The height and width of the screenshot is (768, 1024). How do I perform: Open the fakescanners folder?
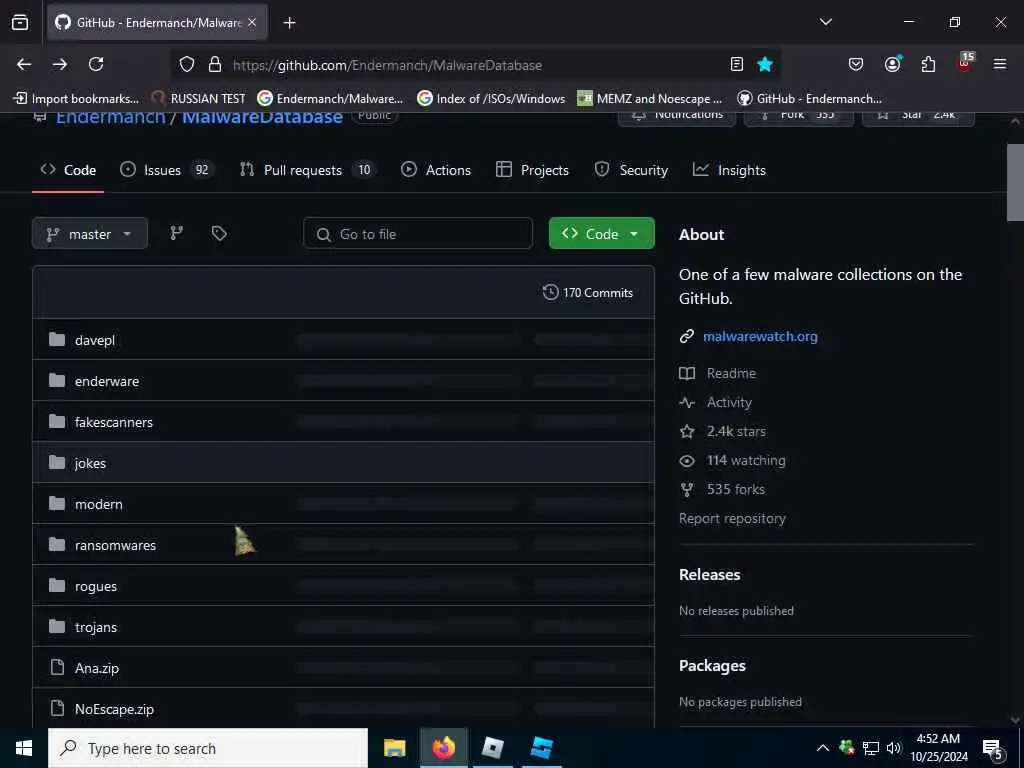(114, 423)
